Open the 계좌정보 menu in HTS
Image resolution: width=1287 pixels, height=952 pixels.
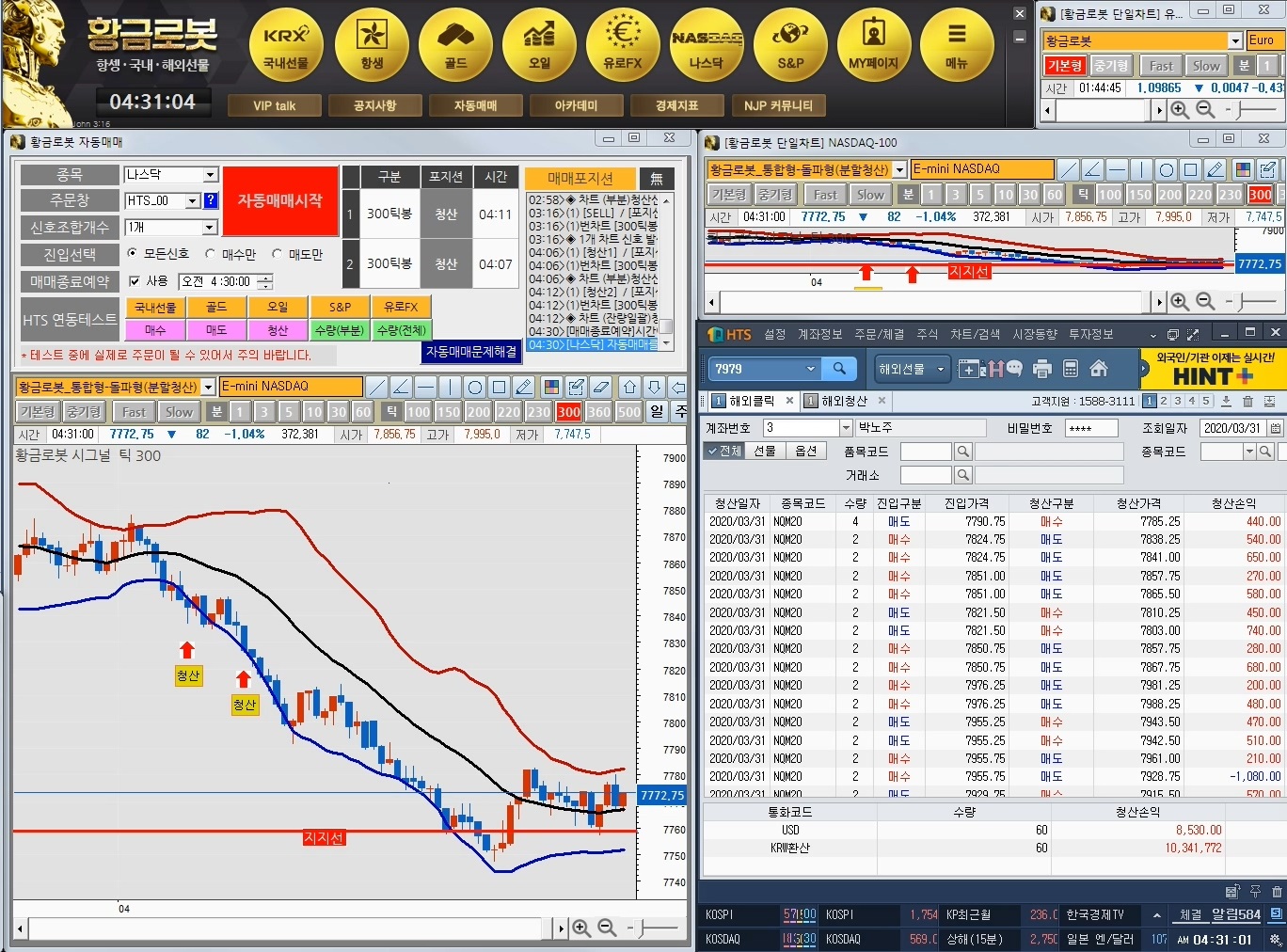(x=820, y=334)
